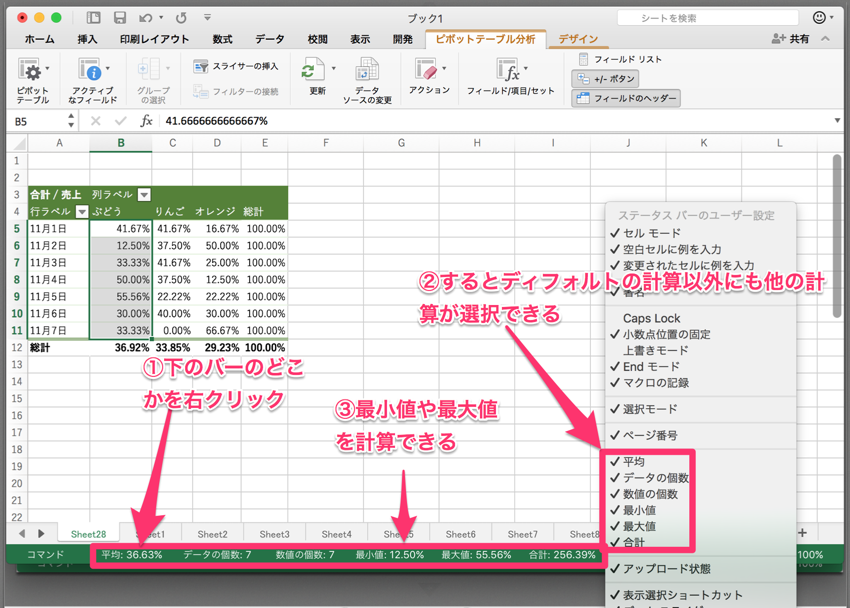Click the 100% zoom level indicator
The image size is (850, 608).
(x=810, y=555)
